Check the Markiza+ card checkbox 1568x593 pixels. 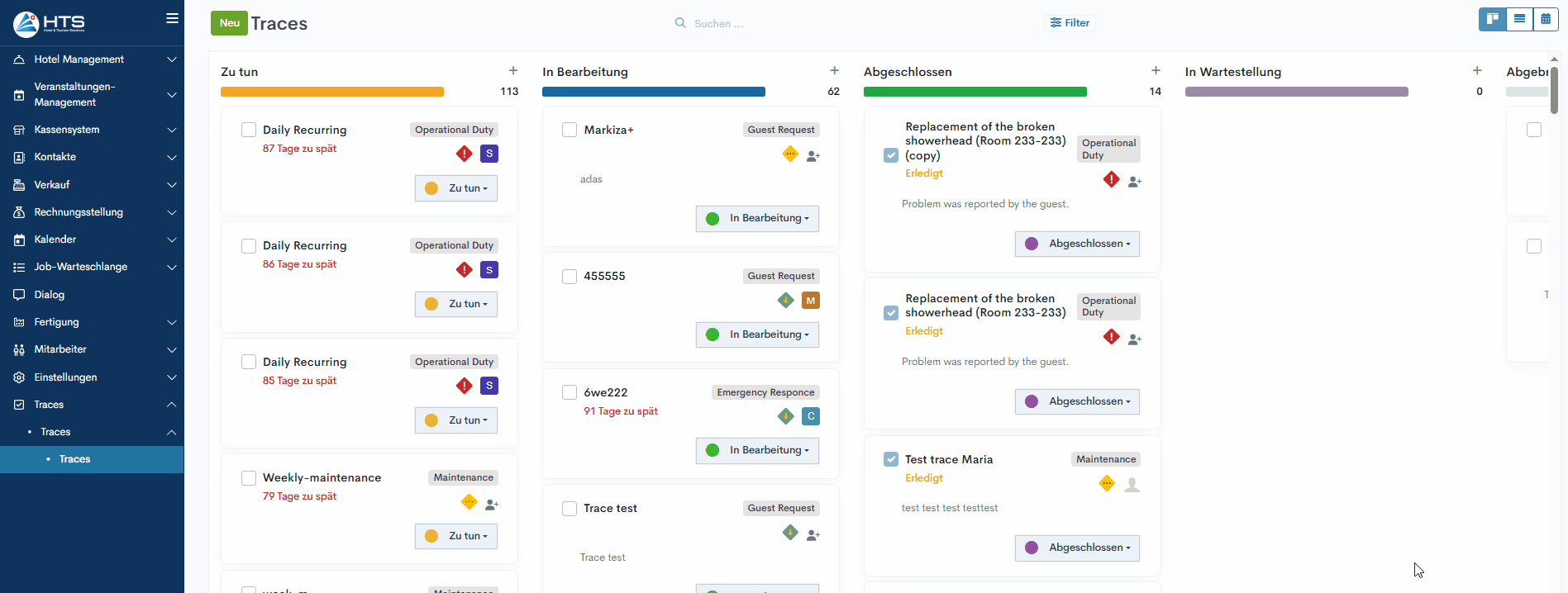(570, 130)
